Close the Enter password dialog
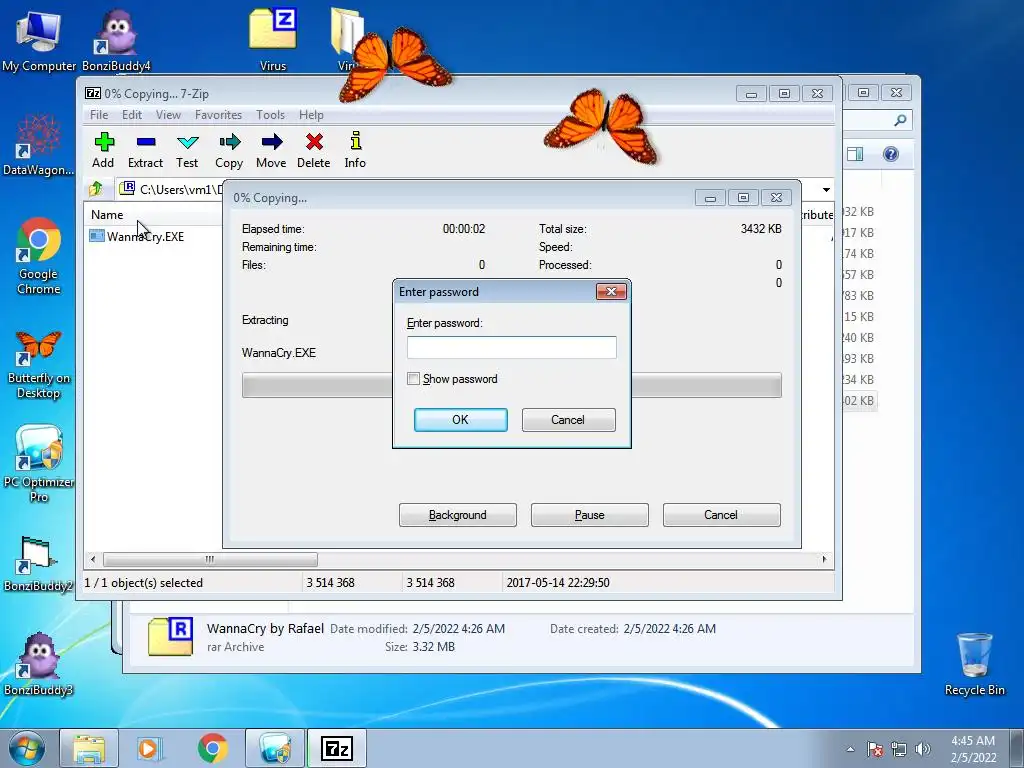This screenshot has height=768, width=1024. (x=611, y=291)
